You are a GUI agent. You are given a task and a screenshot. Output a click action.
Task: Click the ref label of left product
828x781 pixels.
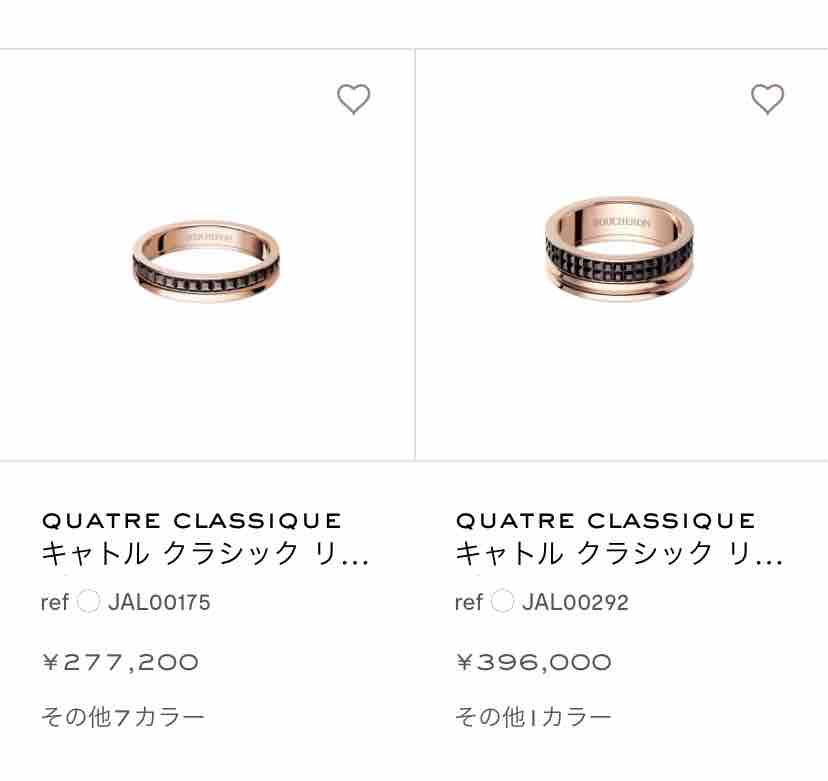pyautogui.click(x=55, y=603)
